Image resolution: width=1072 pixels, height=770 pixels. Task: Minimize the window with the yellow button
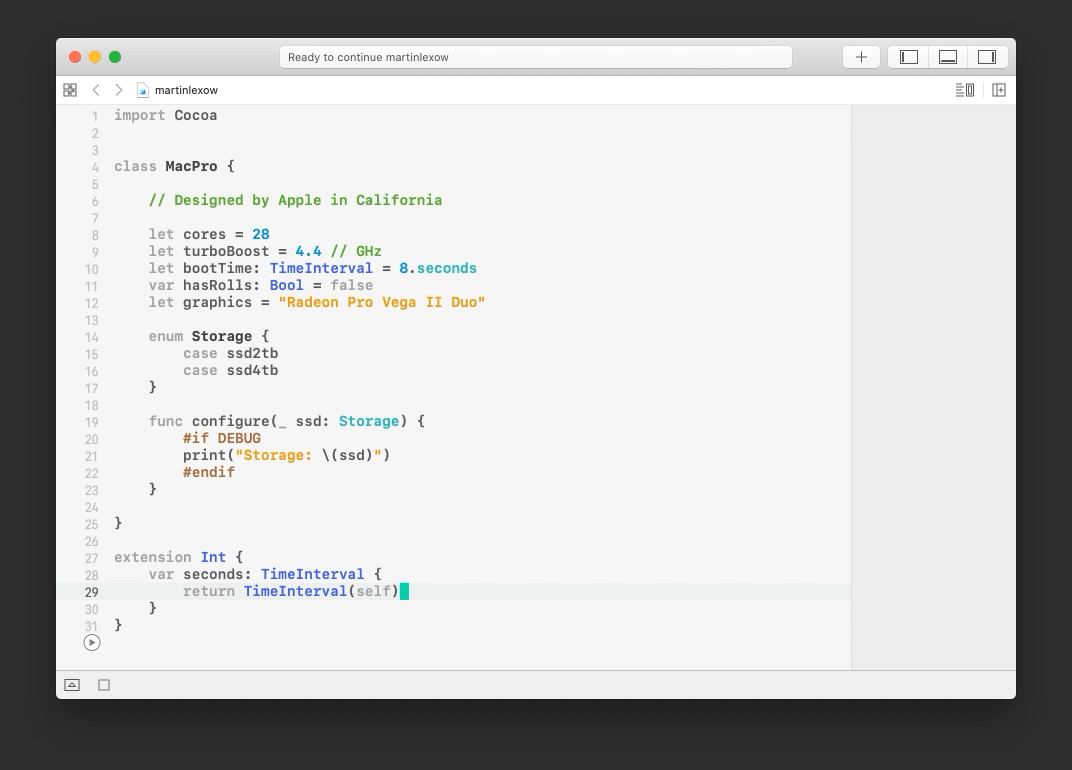point(95,57)
